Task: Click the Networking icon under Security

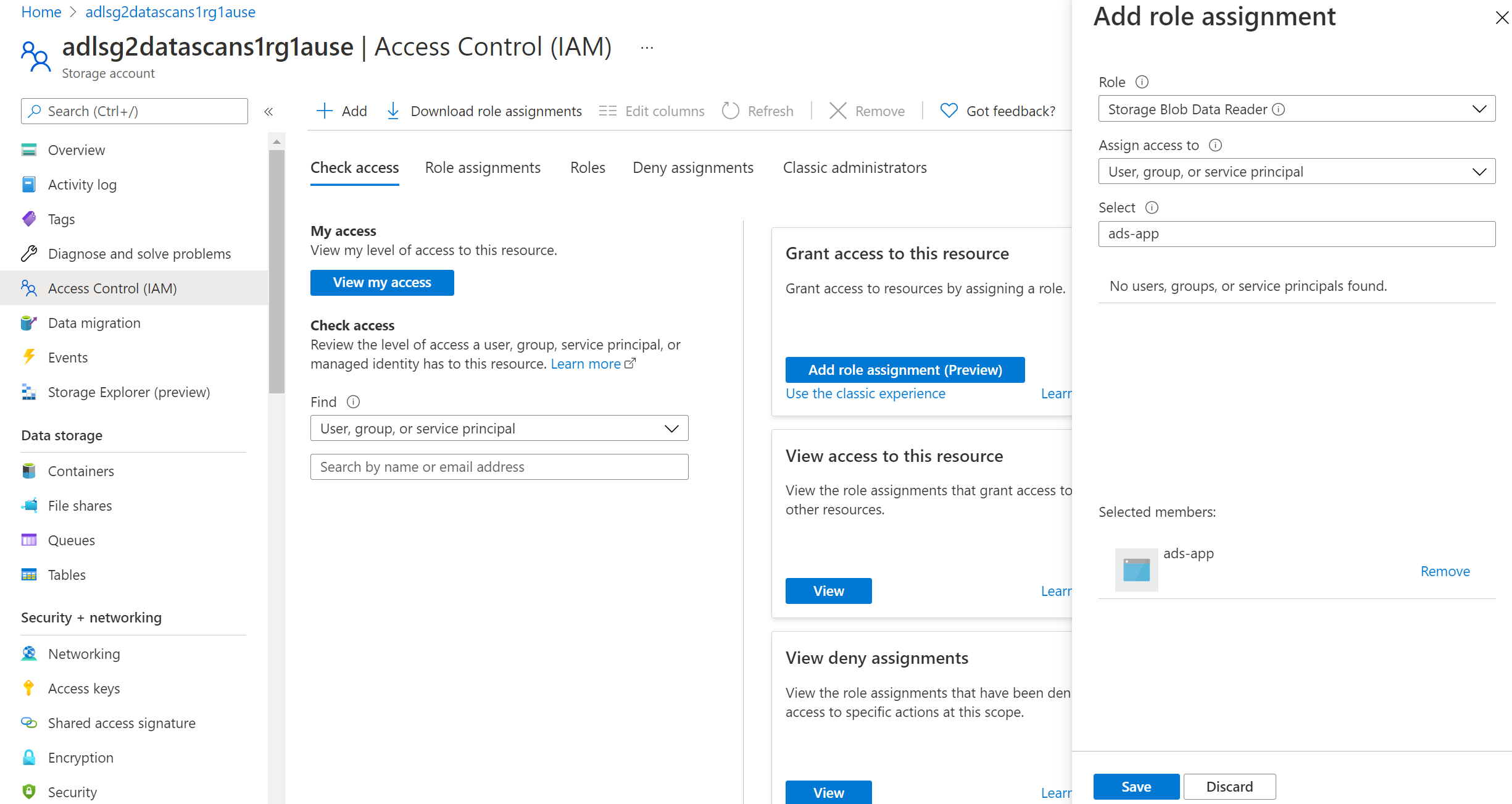Action: (28, 653)
